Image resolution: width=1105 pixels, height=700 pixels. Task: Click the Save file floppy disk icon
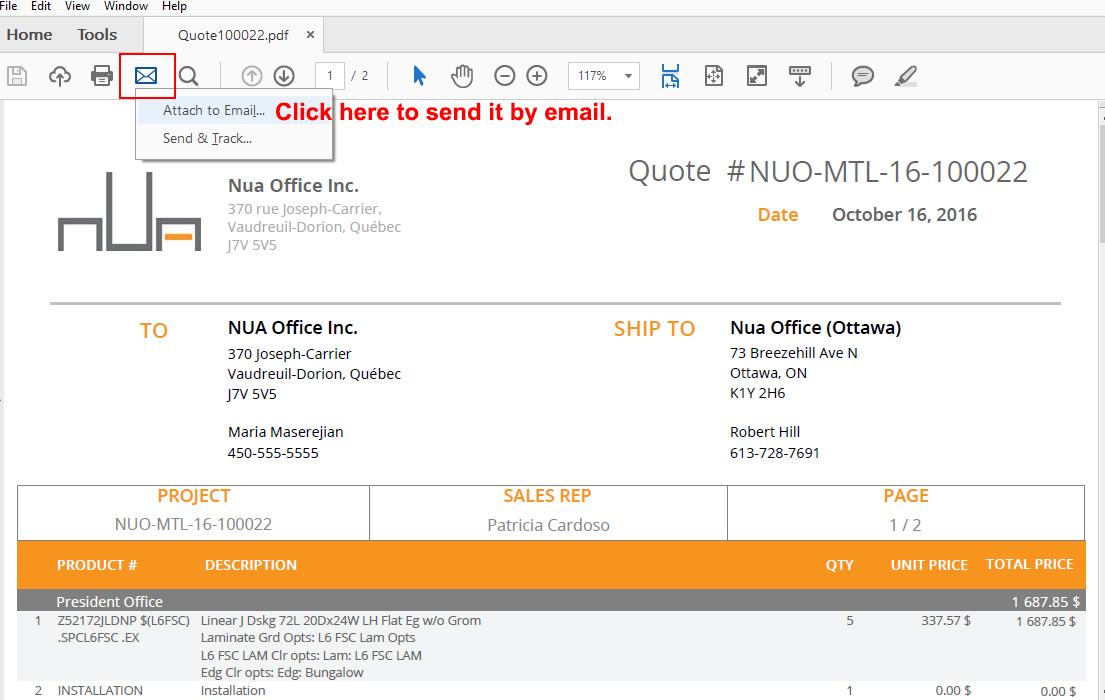17,76
